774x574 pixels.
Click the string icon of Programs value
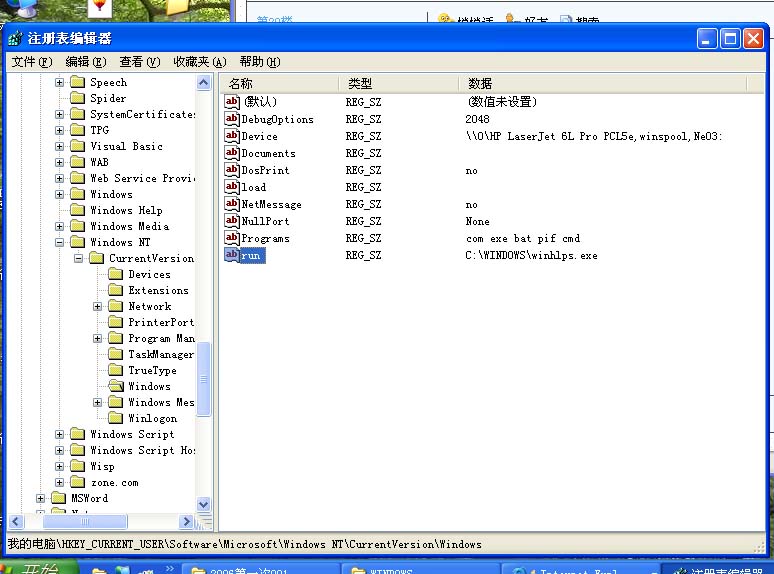[232, 238]
